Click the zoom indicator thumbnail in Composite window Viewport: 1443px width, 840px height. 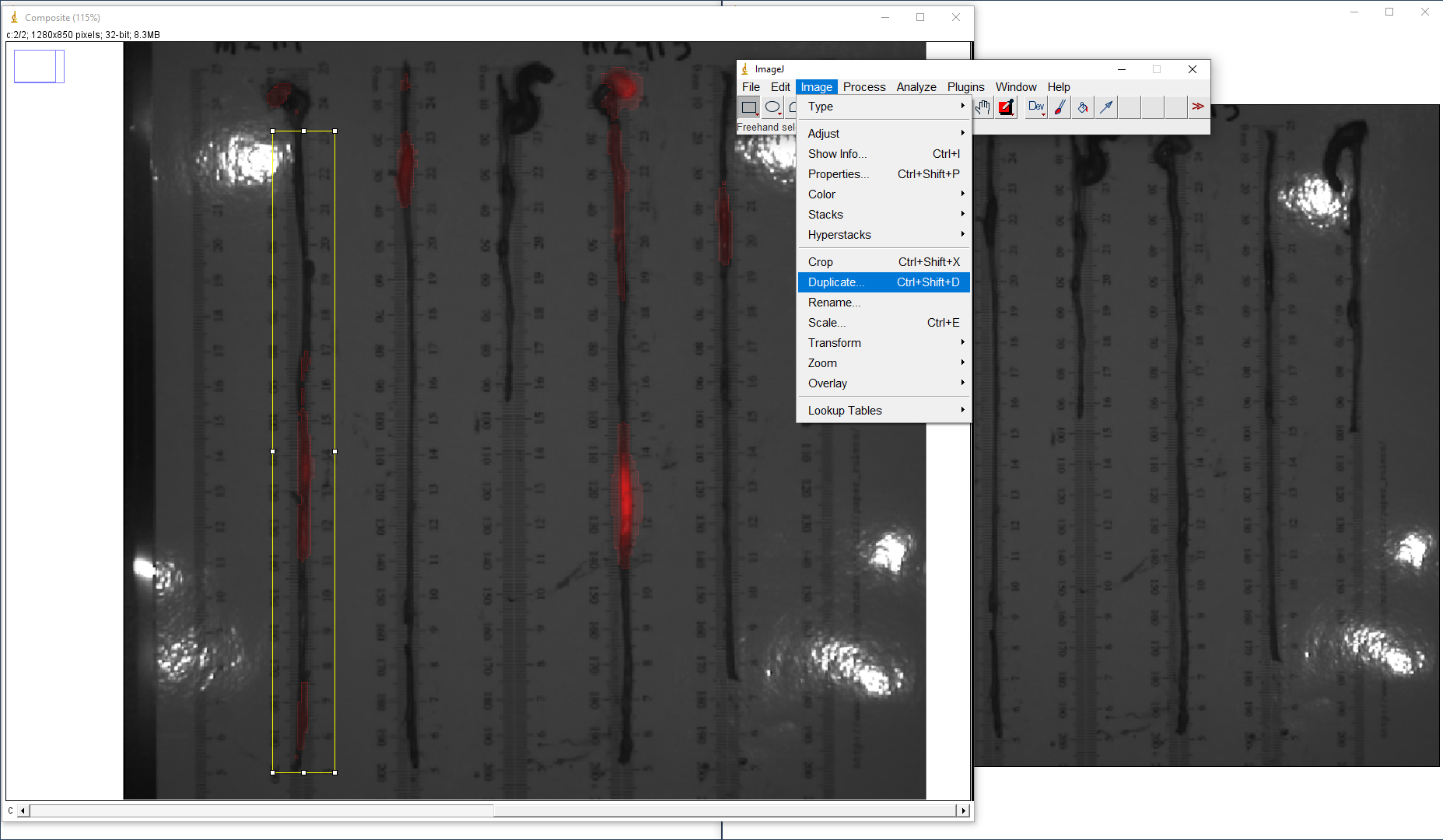(39, 67)
